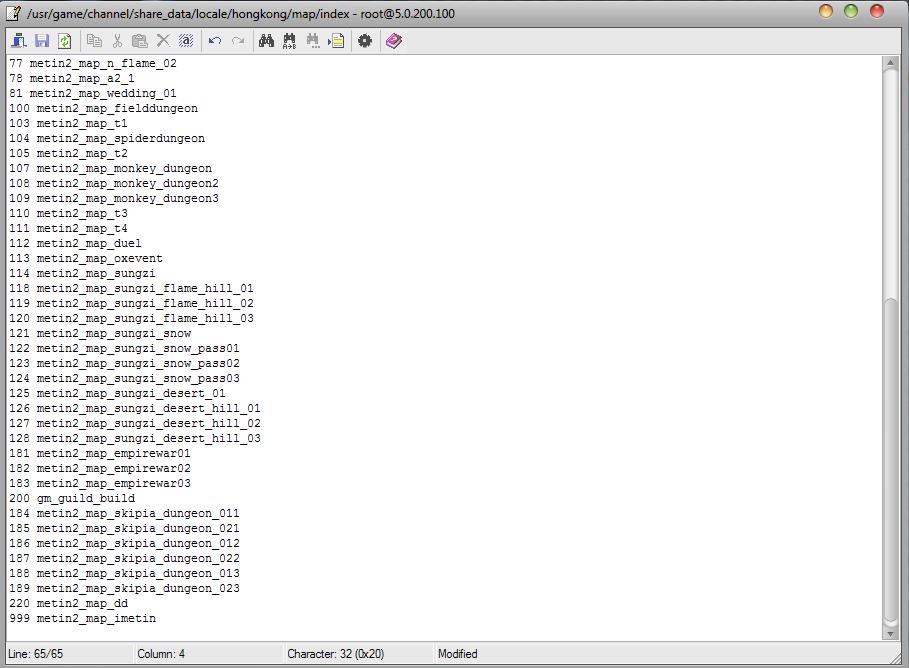Click line '123 metin2_map_sungzi_snow_pass02'
The width and height of the screenshot is (909, 668).
[x=124, y=364]
